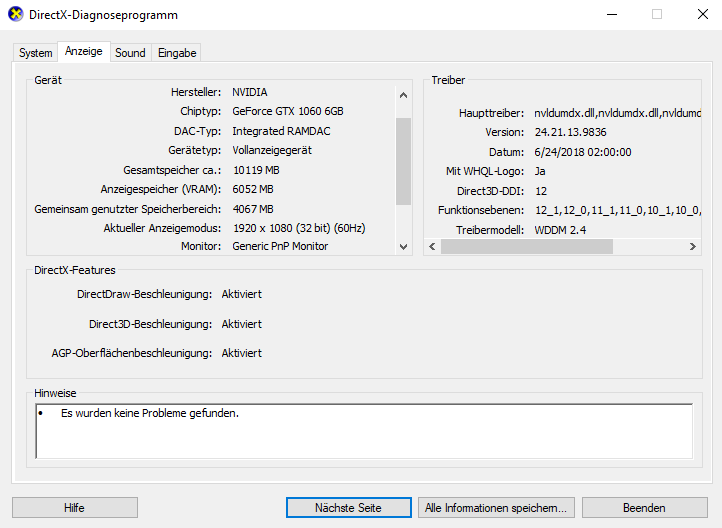Viewport: 722px width, 528px height.
Task: Click the "Chiptyp:" label
Action: coord(201,111)
